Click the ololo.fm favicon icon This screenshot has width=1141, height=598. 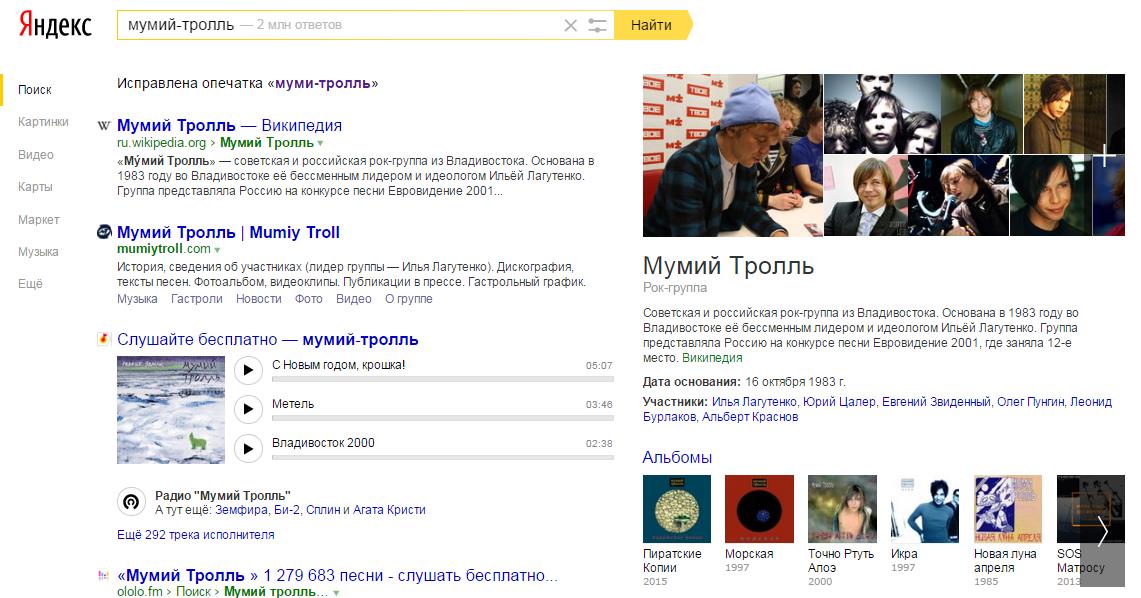[x=104, y=575]
